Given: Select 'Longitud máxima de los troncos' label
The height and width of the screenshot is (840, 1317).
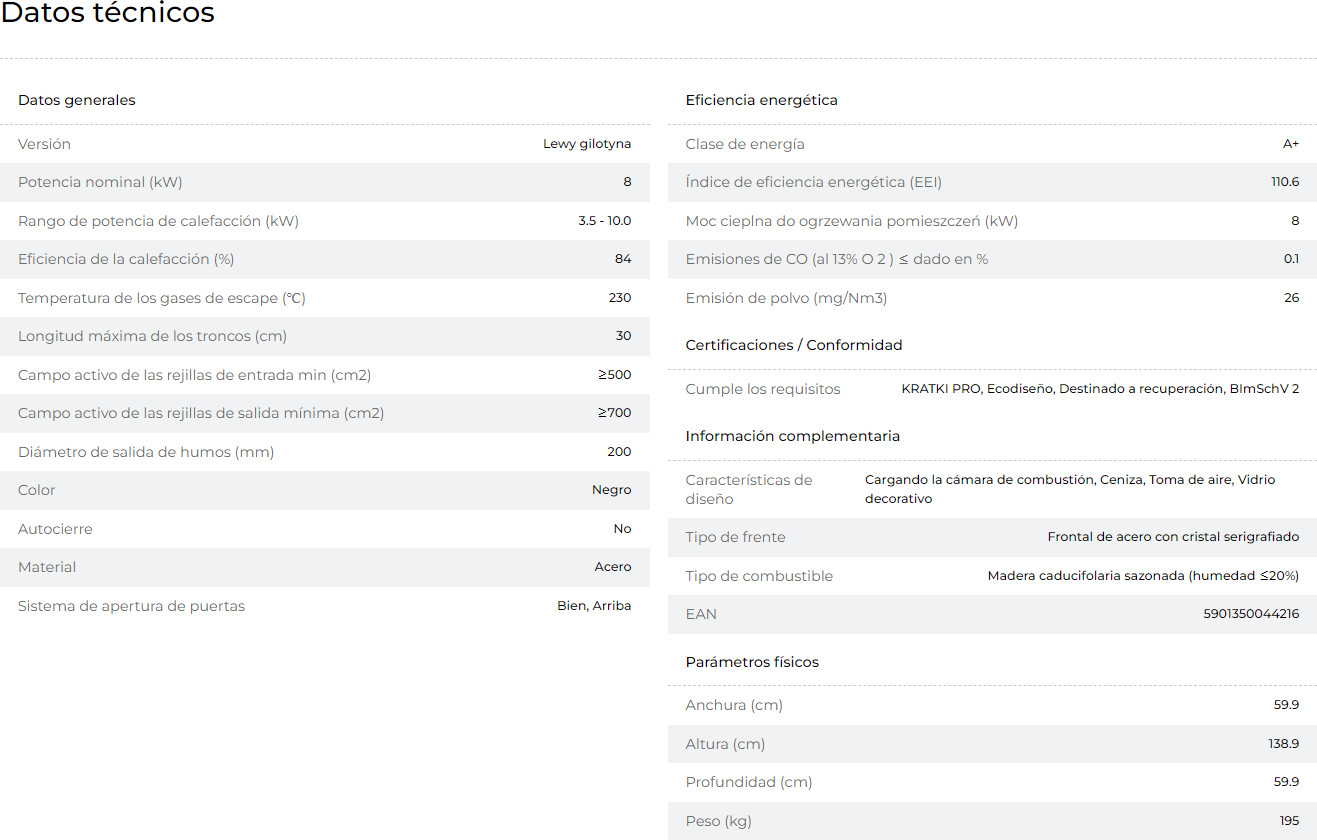Looking at the screenshot, I should pyautogui.click(x=152, y=336).
